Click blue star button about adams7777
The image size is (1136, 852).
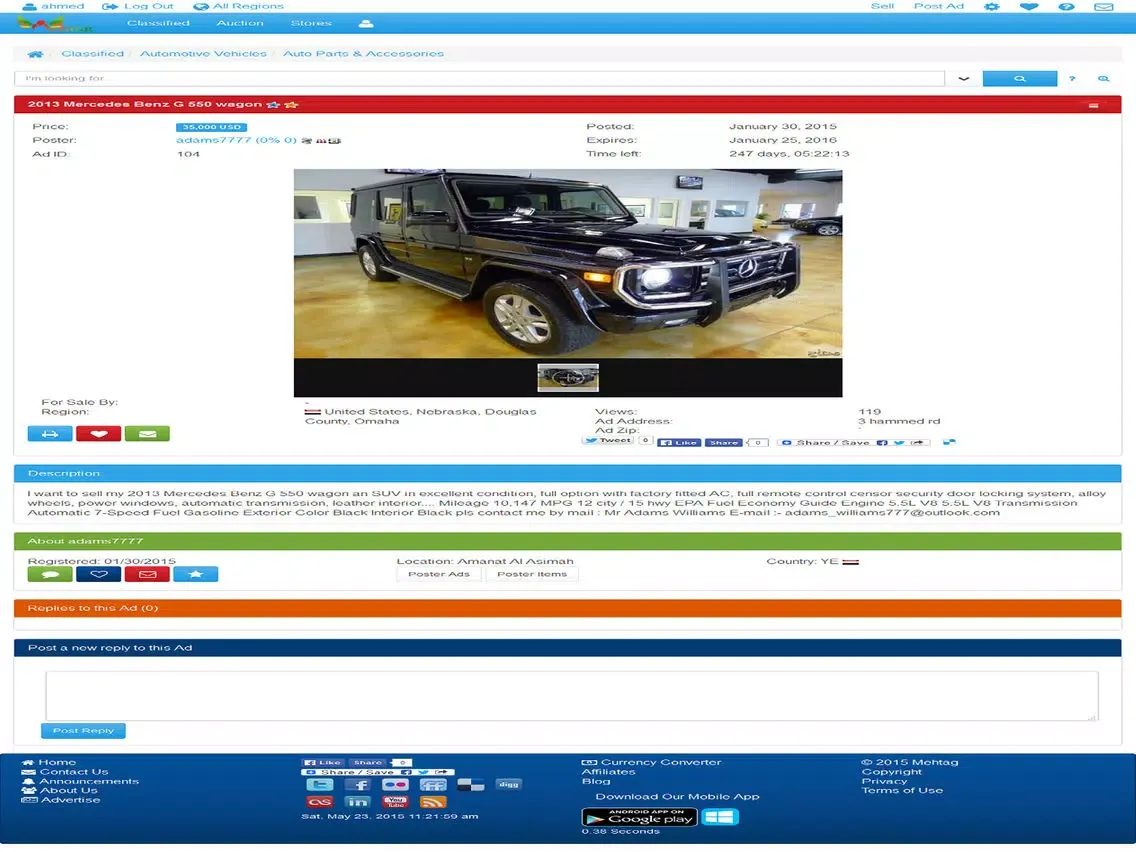click(x=196, y=574)
